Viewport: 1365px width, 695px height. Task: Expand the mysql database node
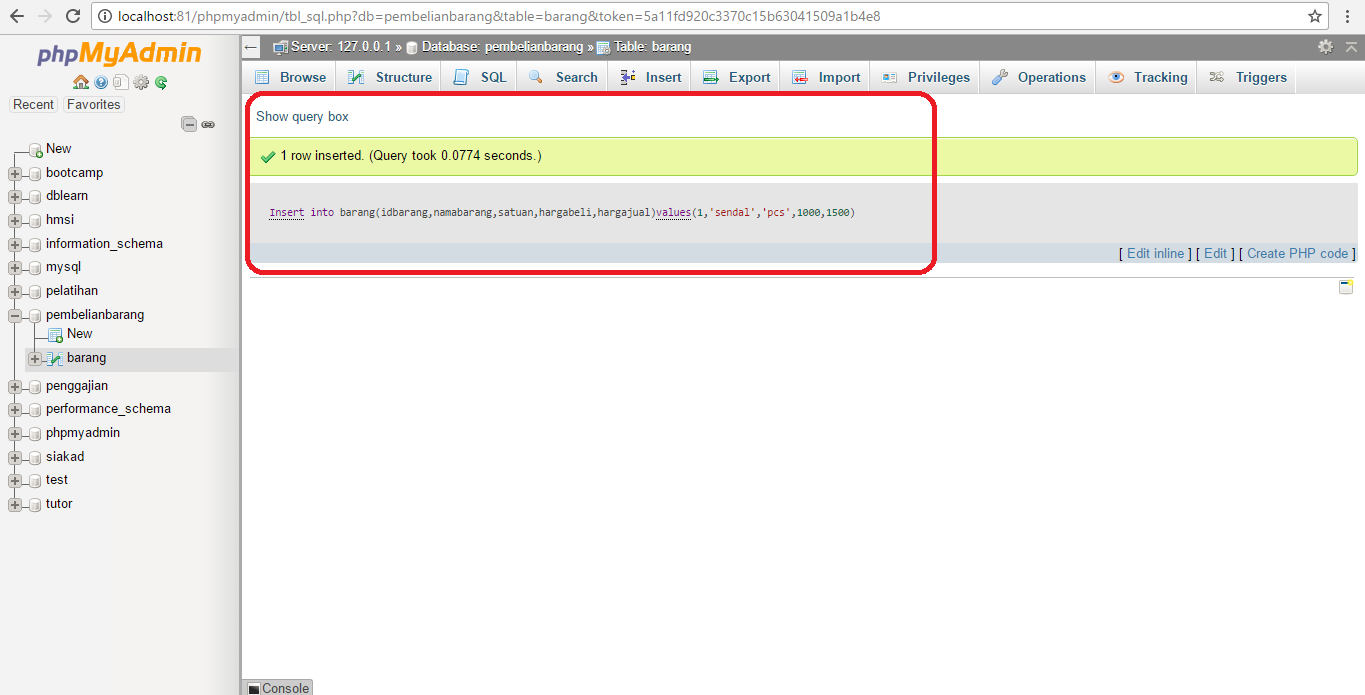13,267
